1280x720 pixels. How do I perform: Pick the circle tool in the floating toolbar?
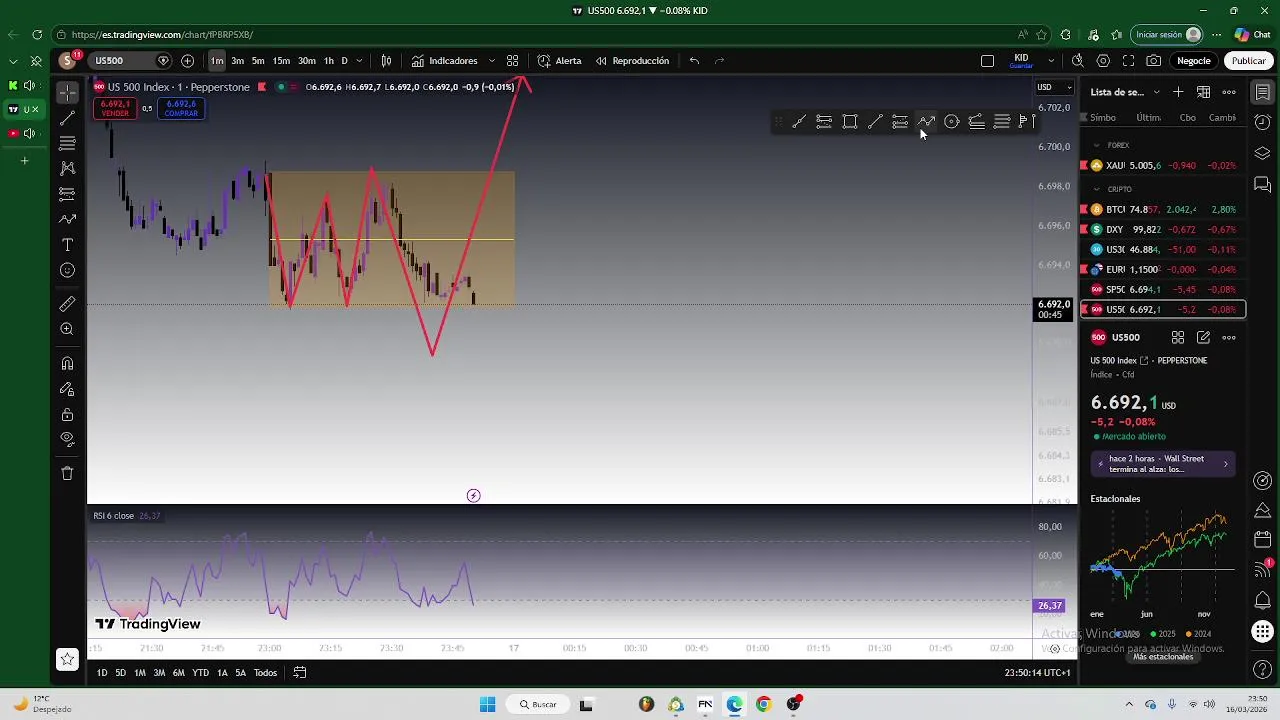952,122
